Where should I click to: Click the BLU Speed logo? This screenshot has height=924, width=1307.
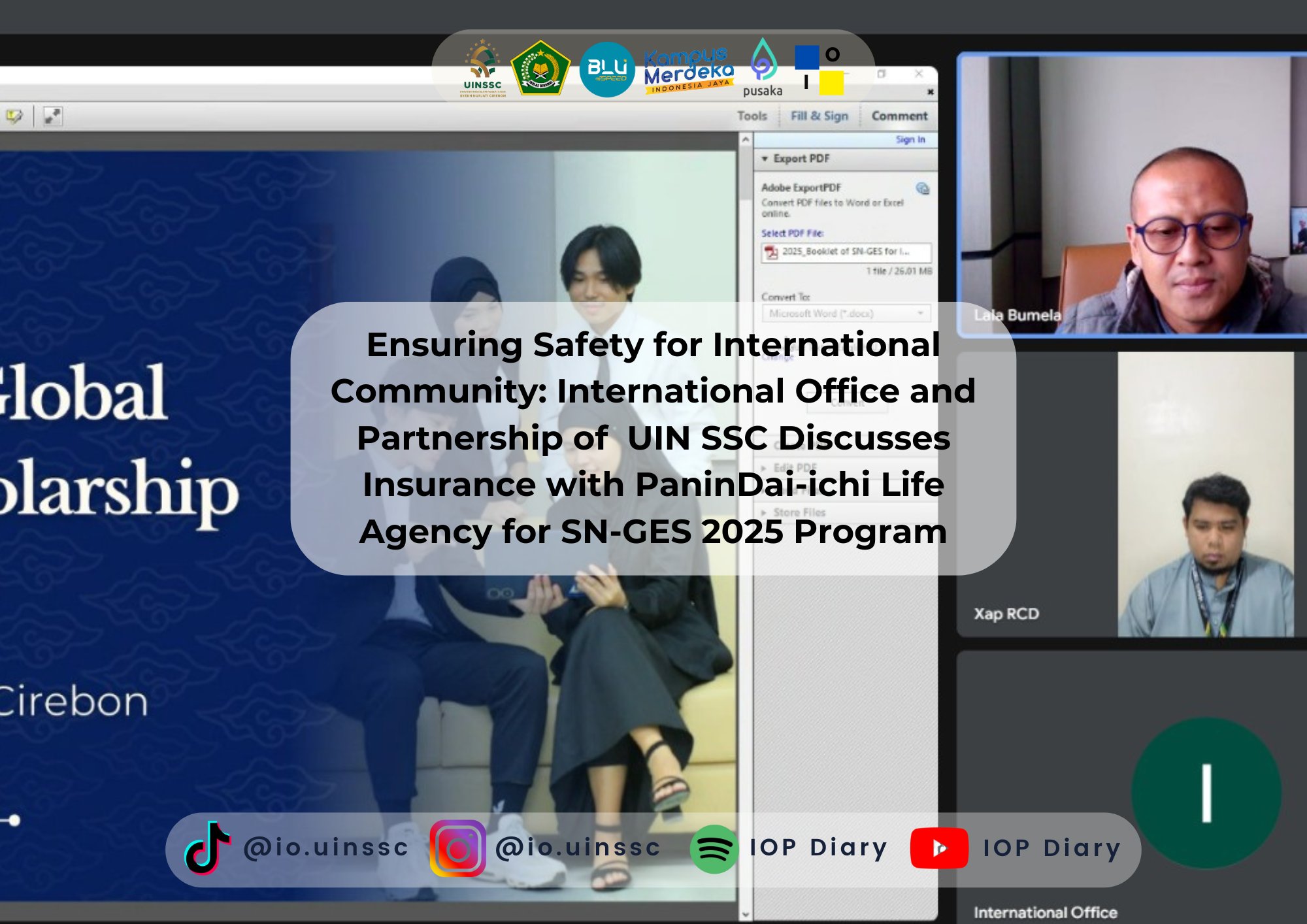tap(607, 69)
